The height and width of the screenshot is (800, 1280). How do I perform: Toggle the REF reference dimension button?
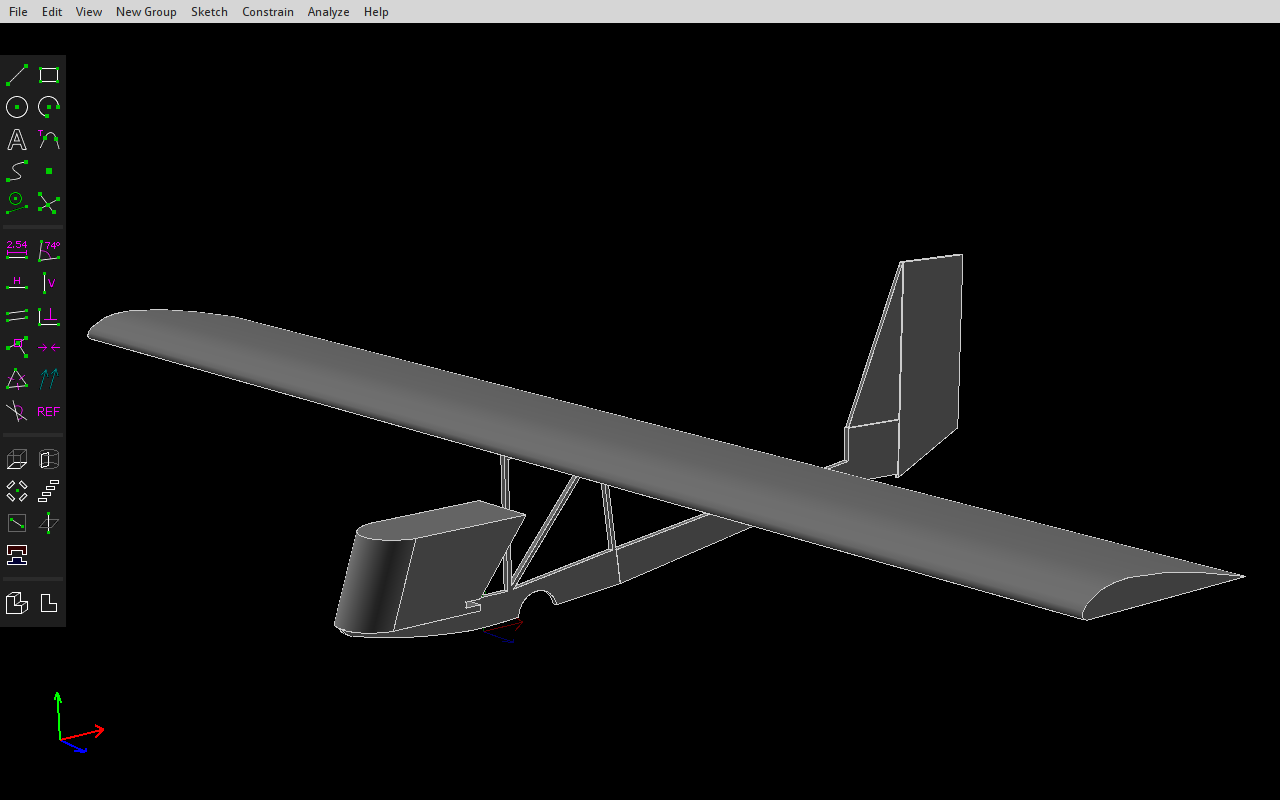point(48,411)
